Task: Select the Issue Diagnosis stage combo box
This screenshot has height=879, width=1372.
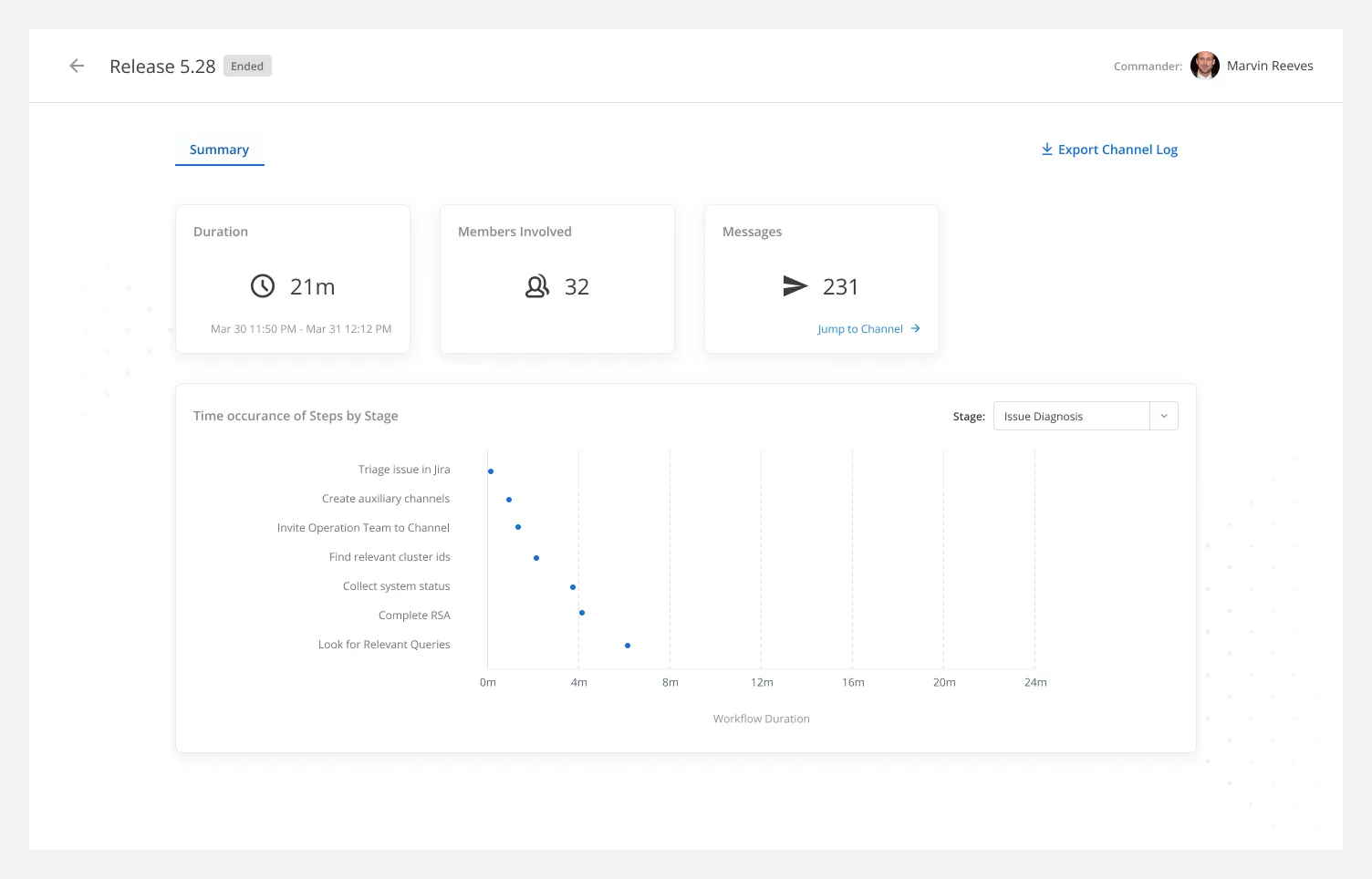Action: pyautogui.click(x=1086, y=416)
